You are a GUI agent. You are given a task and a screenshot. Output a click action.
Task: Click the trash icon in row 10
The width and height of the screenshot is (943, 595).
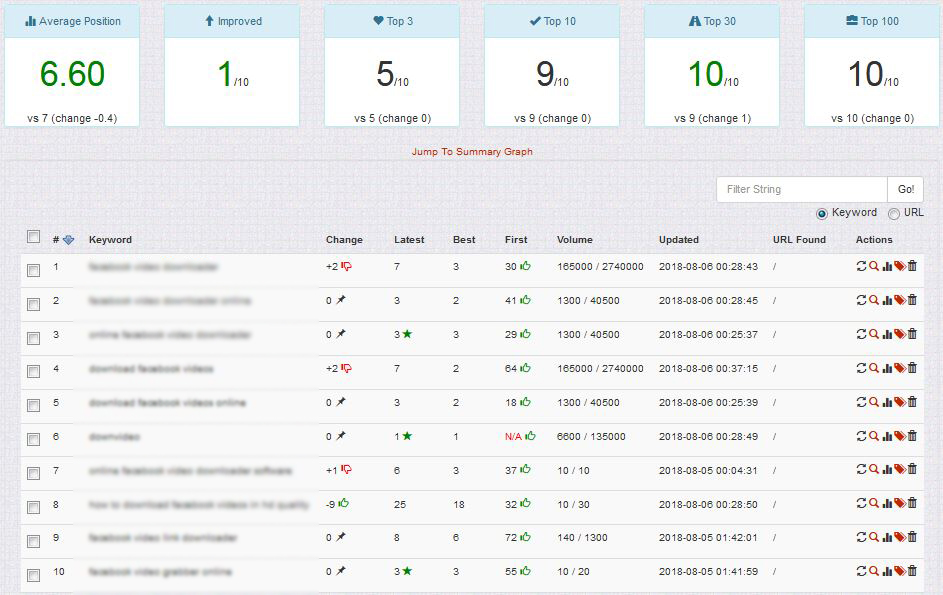pos(912,572)
